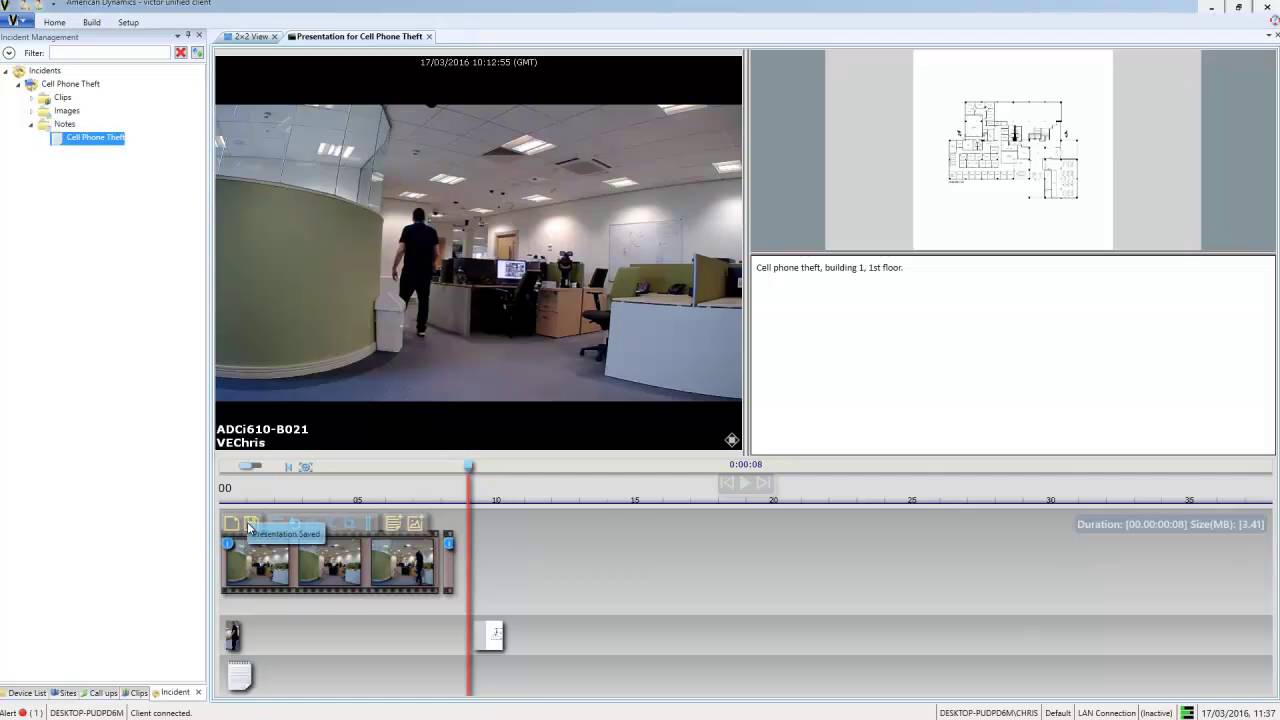Click the right blue info marker on the clip
1280x720 pixels.
pyautogui.click(x=449, y=543)
